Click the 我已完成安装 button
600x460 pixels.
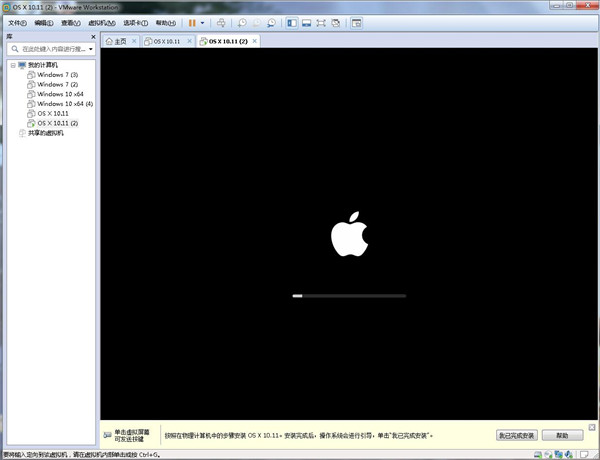pyautogui.click(x=517, y=435)
